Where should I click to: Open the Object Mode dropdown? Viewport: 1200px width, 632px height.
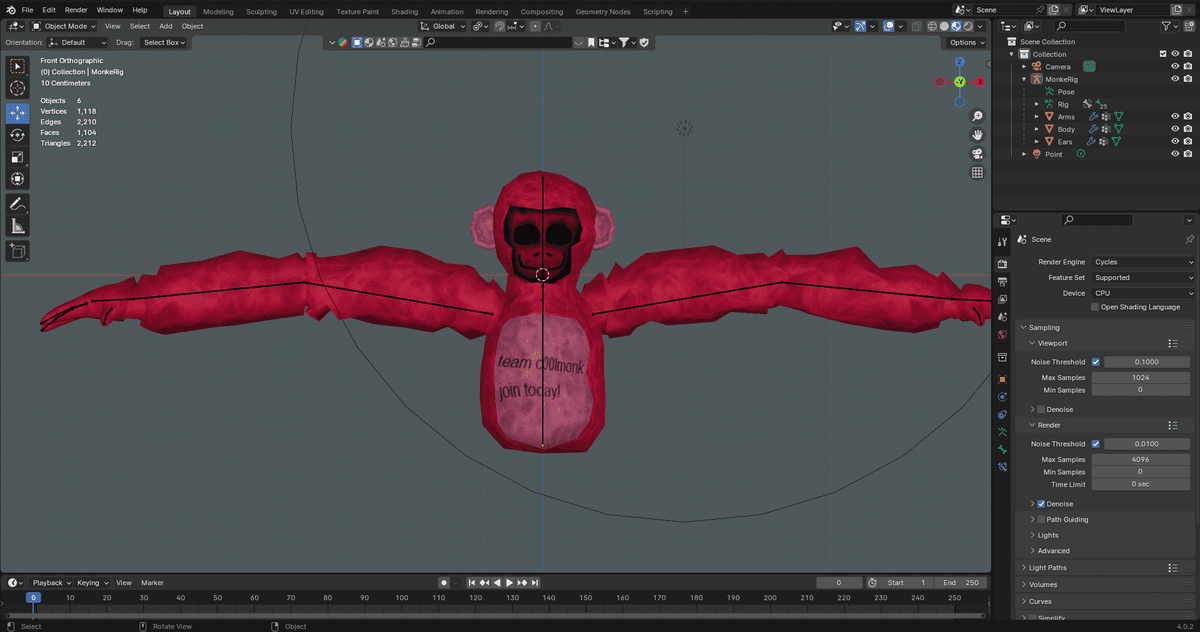[64, 26]
